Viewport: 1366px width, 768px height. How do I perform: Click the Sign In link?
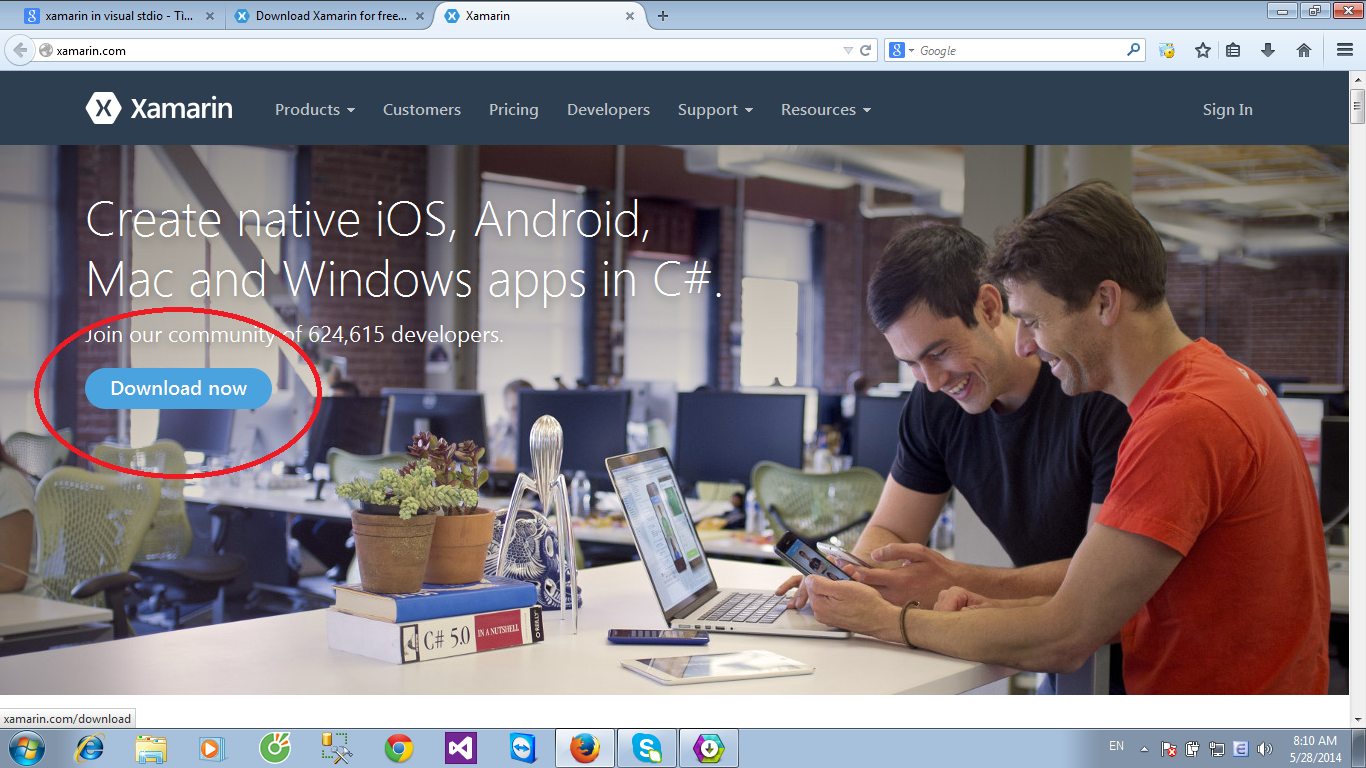tap(1227, 110)
